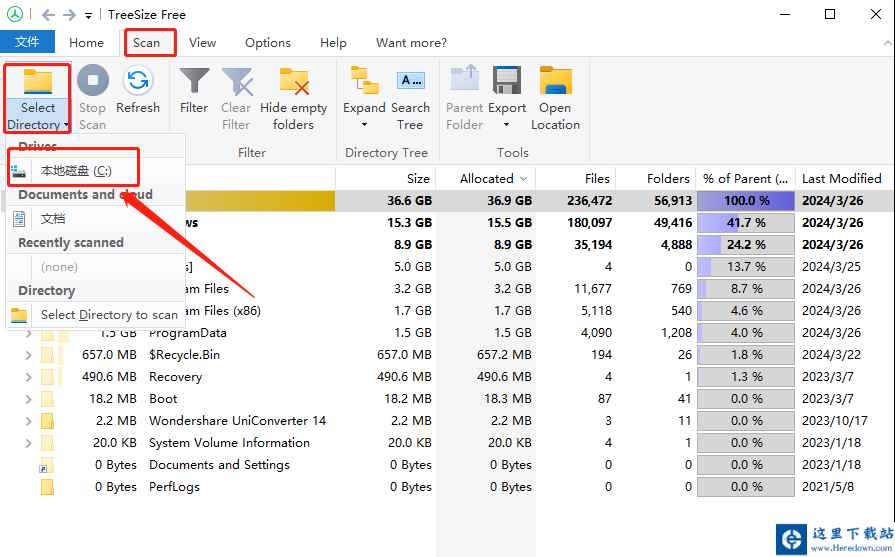
Task: Click the TreeSize app logo icon
Action: [14, 14]
